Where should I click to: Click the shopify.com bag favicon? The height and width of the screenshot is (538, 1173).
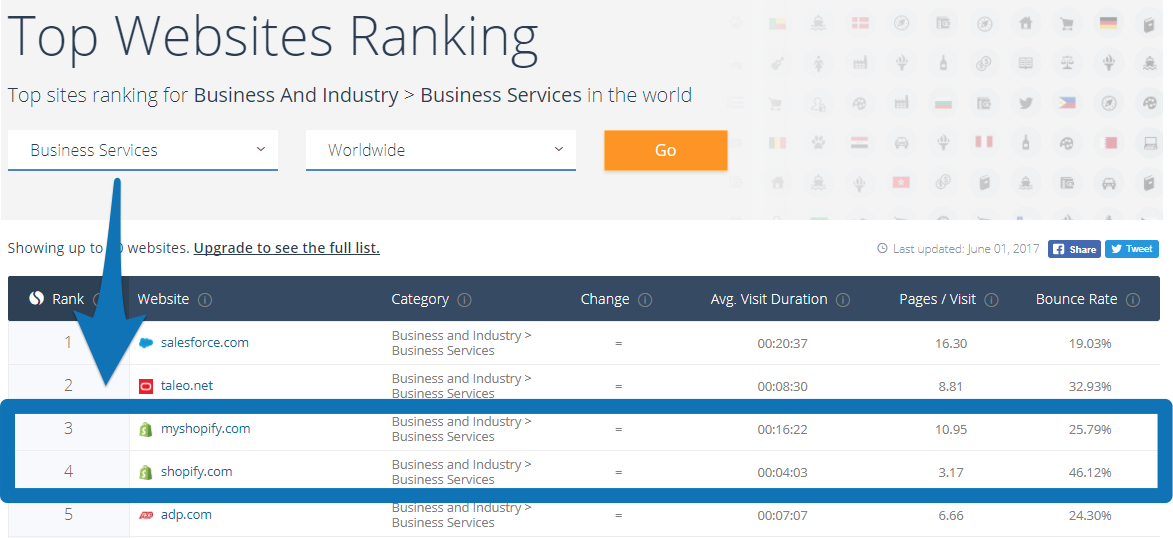[146, 472]
